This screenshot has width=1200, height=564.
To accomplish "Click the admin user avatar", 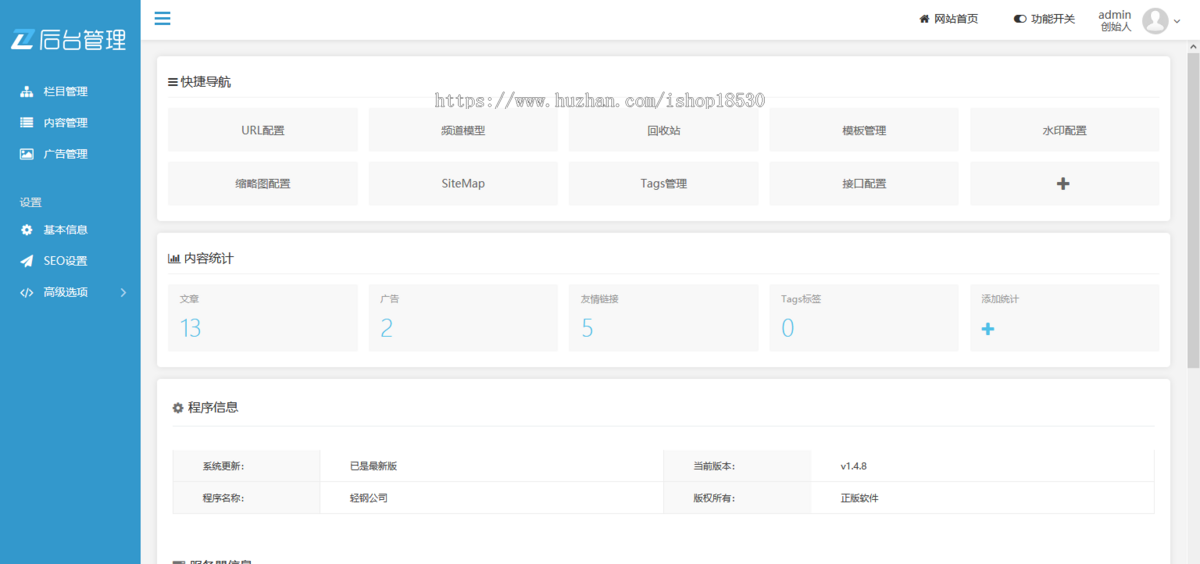I will click(x=1155, y=20).
